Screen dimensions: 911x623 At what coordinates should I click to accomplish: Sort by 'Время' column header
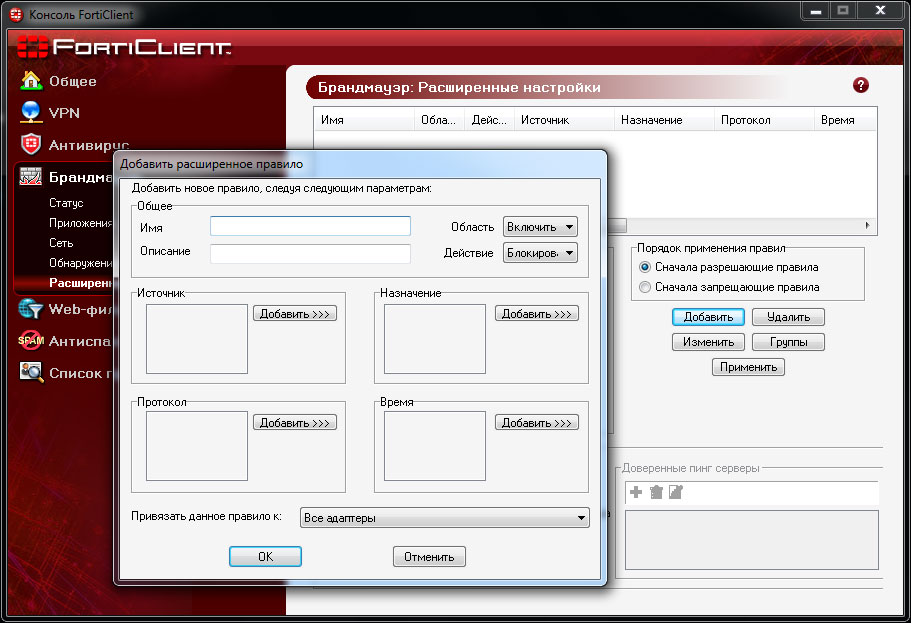pyautogui.click(x=845, y=120)
